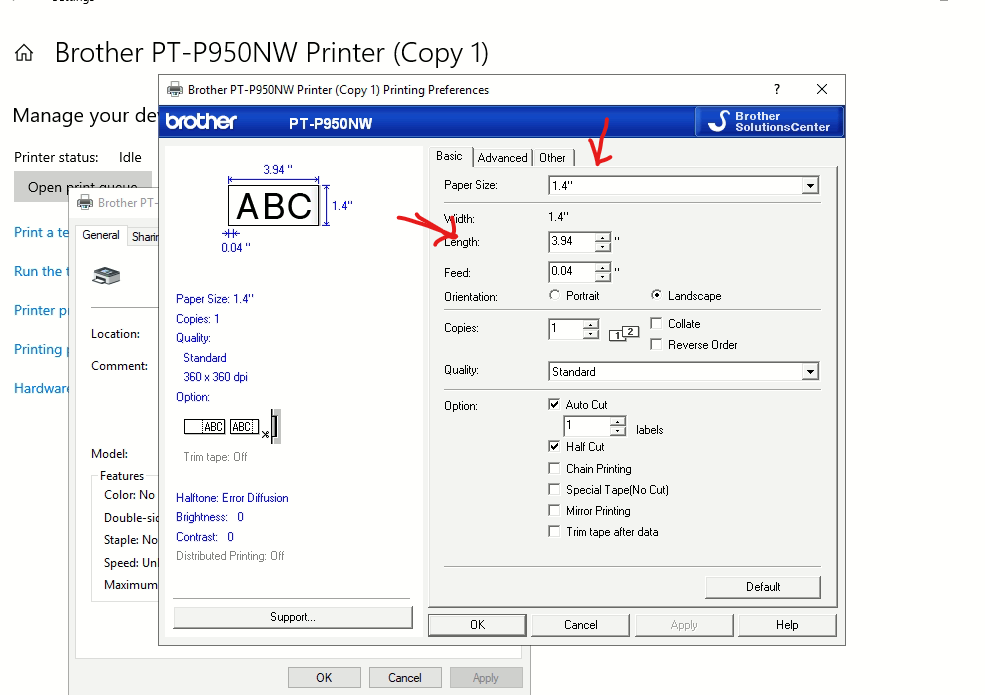Viewport: 985px width, 695px height.
Task: Open the Quality dropdown
Action: (x=810, y=371)
